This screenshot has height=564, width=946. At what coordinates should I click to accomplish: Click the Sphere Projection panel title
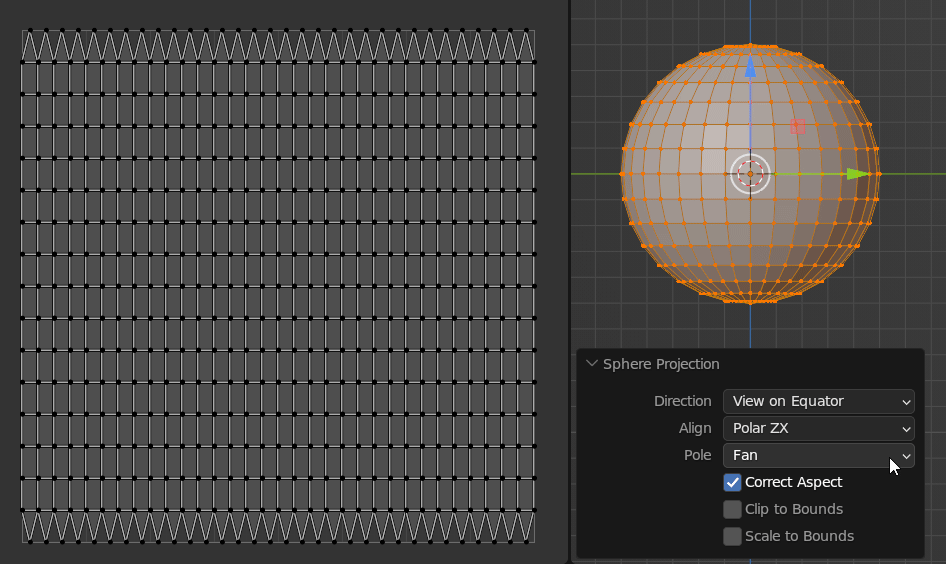pyautogui.click(x=661, y=364)
